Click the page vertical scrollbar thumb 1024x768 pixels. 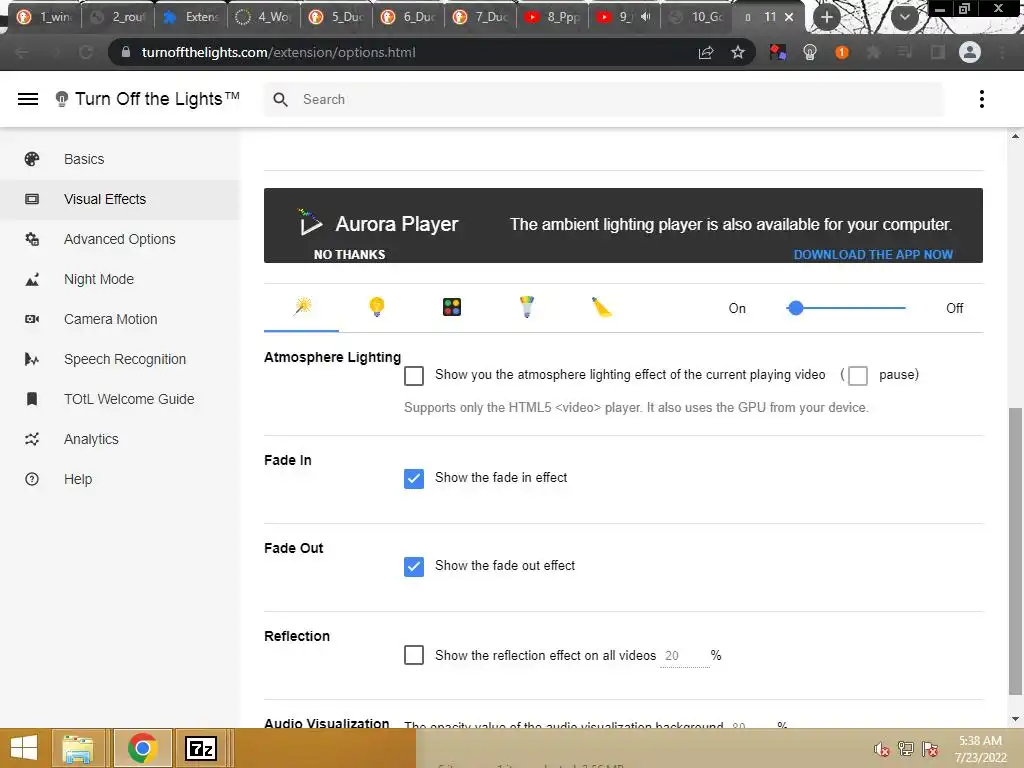(1015, 552)
